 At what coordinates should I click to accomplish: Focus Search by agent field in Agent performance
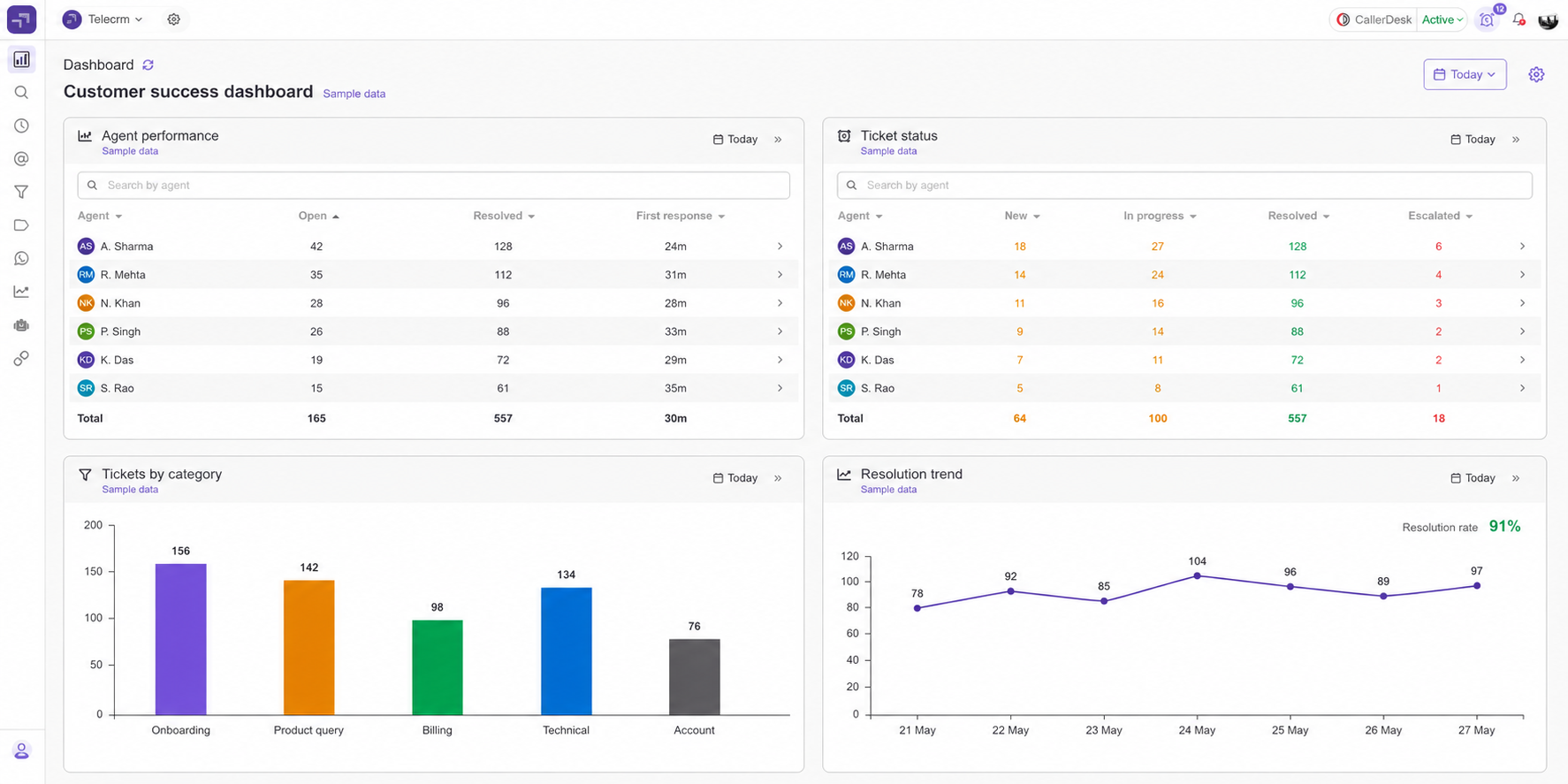pos(433,186)
